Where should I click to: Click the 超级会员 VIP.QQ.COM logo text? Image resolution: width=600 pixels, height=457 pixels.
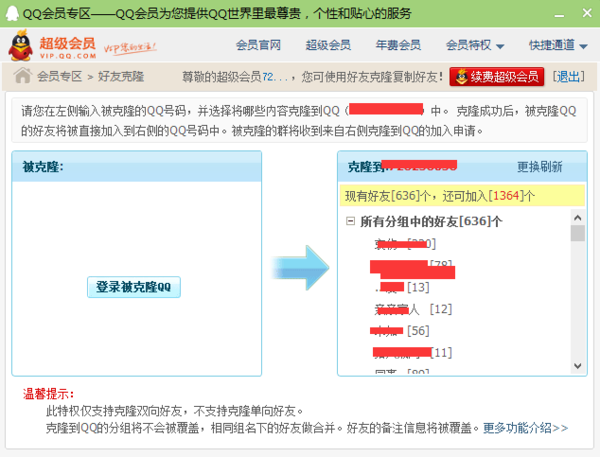click(68, 47)
